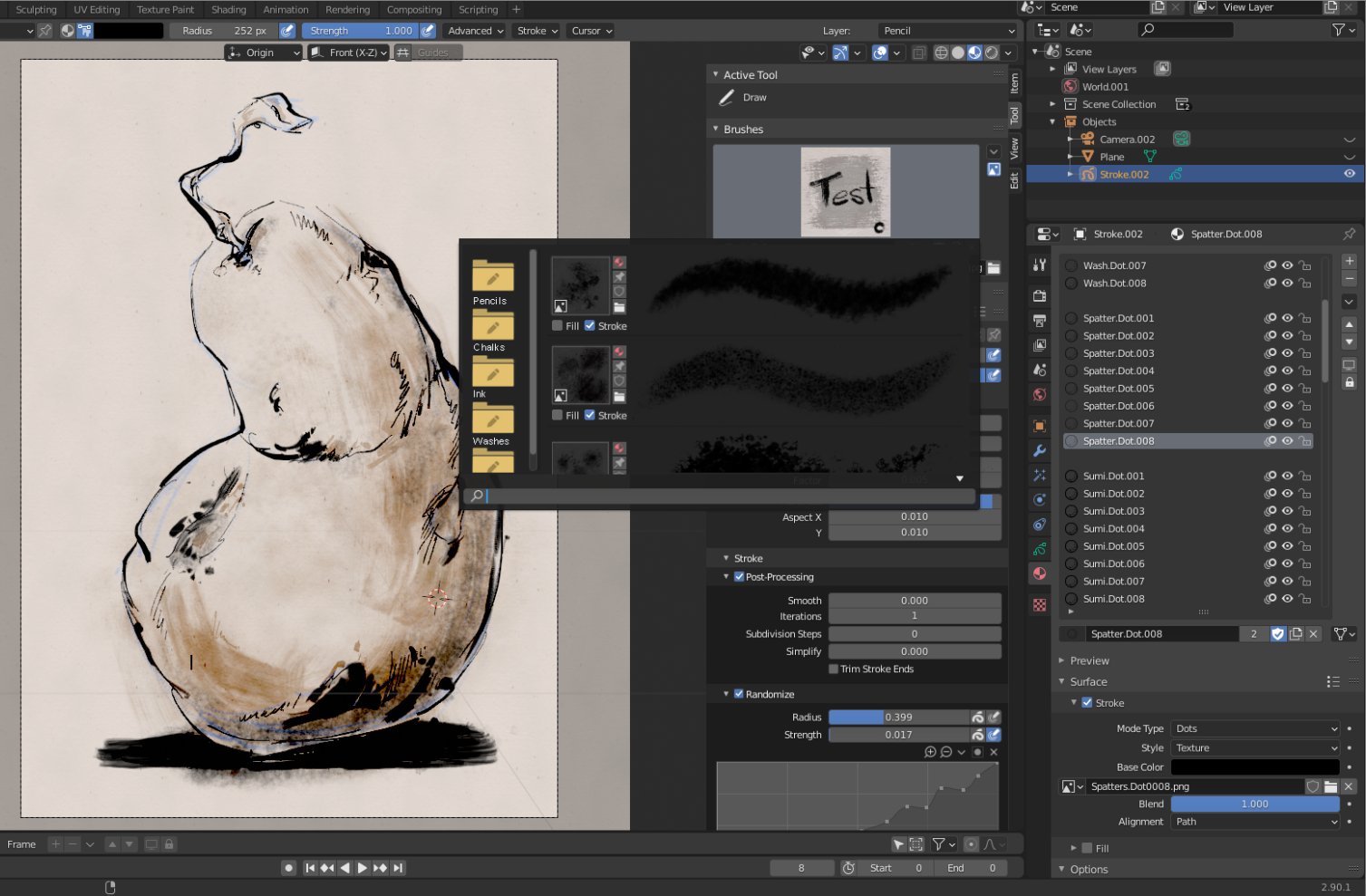Click the play animation button

point(362,868)
